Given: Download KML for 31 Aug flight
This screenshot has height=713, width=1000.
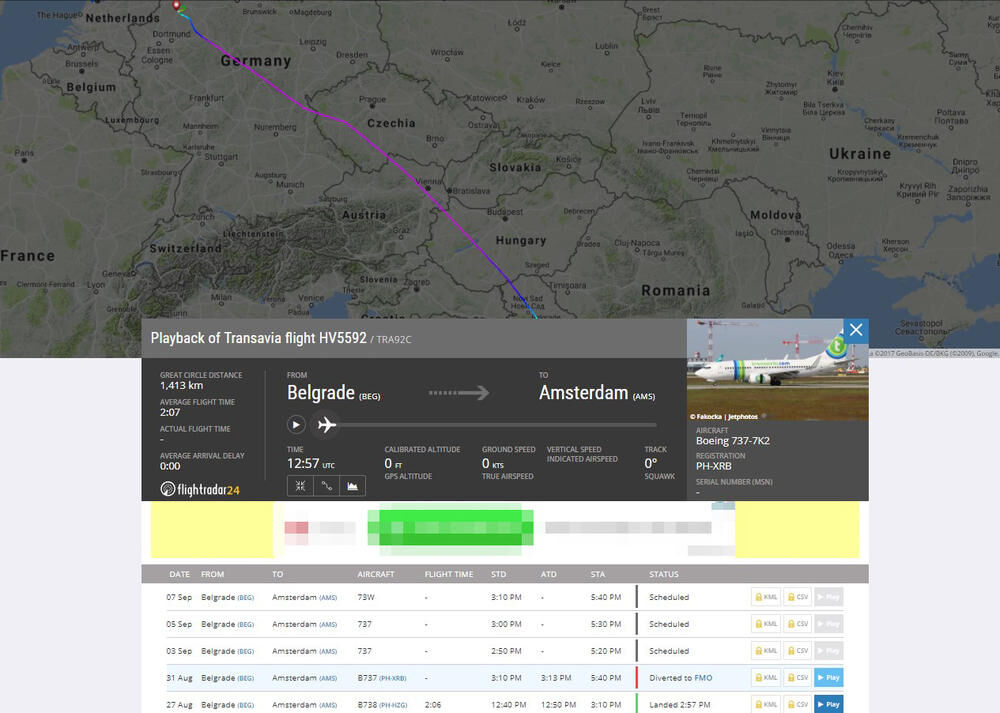Looking at the screenshot, I should pos(765,678).
